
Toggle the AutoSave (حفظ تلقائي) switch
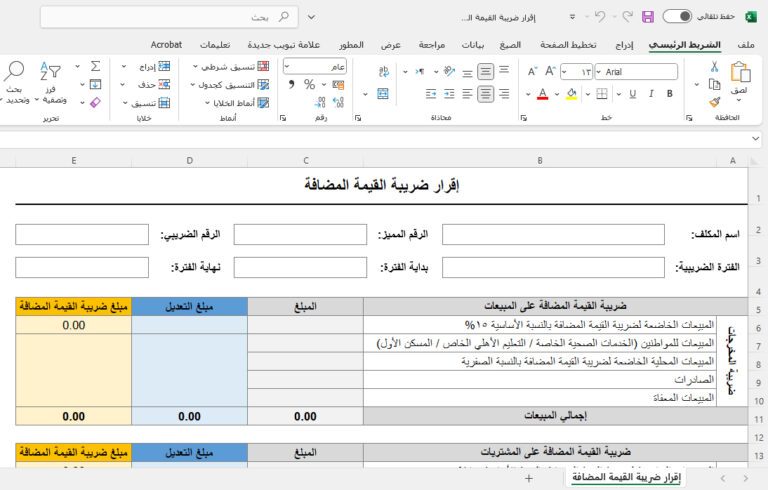point(677,17)
